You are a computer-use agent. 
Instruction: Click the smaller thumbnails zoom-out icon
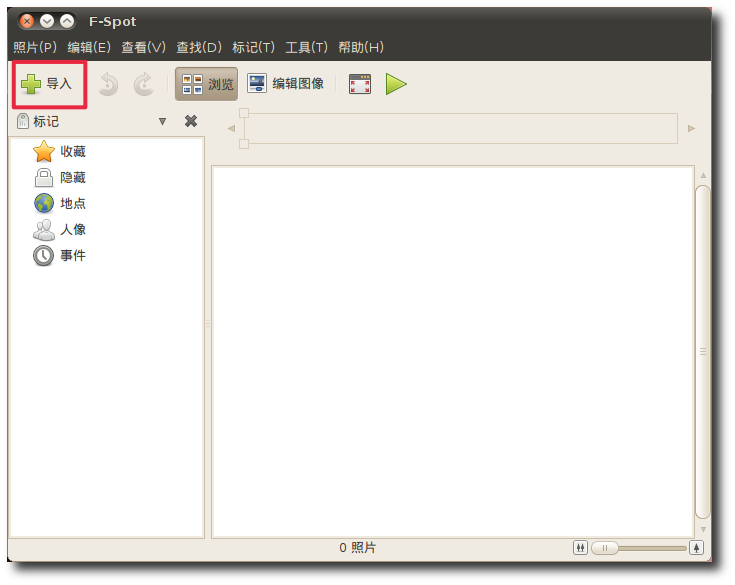(580, 548)
